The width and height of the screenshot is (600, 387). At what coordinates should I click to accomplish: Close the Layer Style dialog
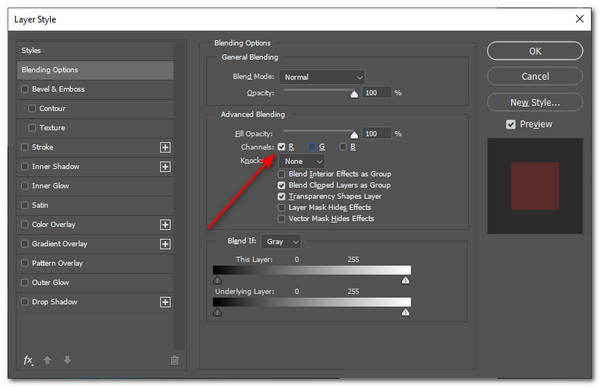pos(580,19)
